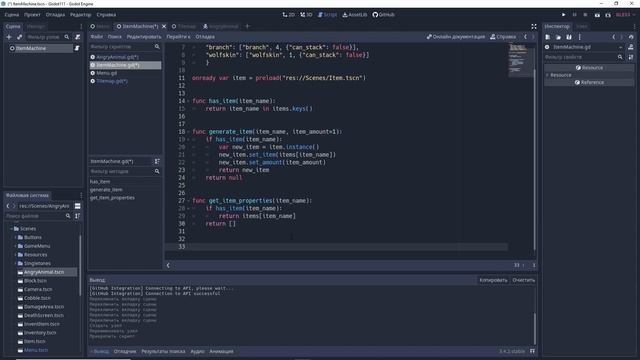Expand the Resources folder in FileSystem
Image resolution: width=640 pixels, height=360 pixels.
(x=16, y=255)
